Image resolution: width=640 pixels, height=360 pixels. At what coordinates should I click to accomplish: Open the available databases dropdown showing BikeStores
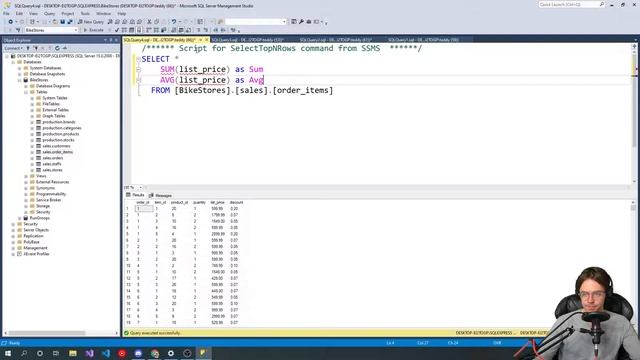click(x=51, y=30)
